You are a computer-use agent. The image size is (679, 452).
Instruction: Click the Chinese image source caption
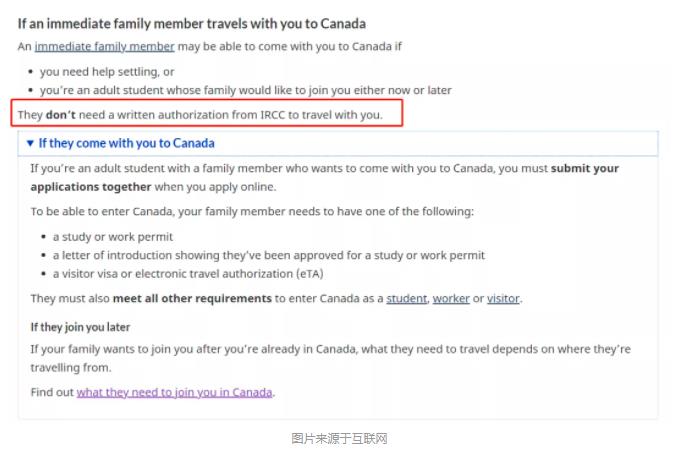pyautogui.click(x=339, y=438)
